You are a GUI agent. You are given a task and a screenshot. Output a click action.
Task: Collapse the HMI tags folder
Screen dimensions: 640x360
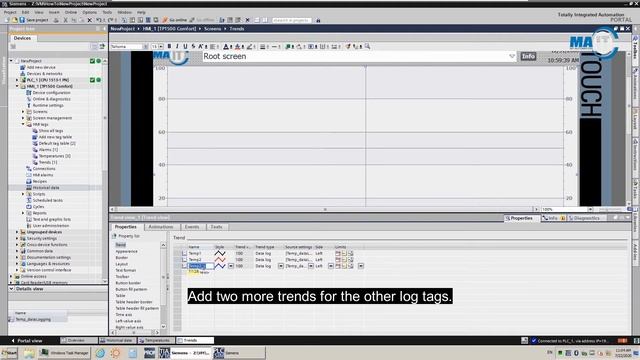click(23, 124)
